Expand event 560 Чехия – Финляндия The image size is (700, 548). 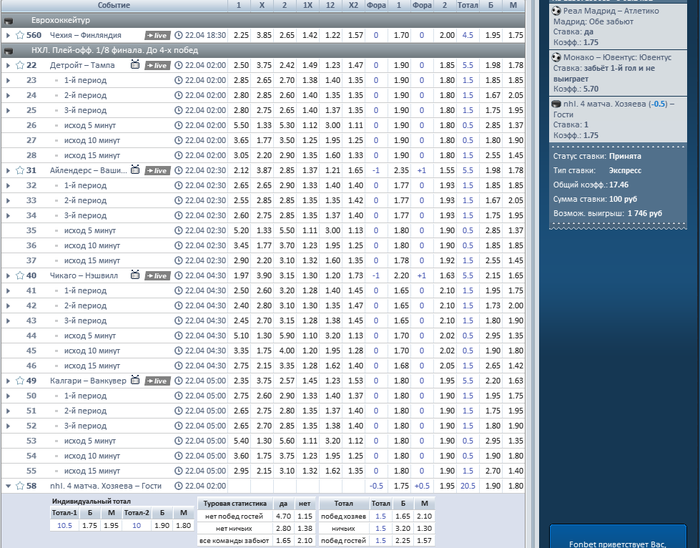pos(8,35)
